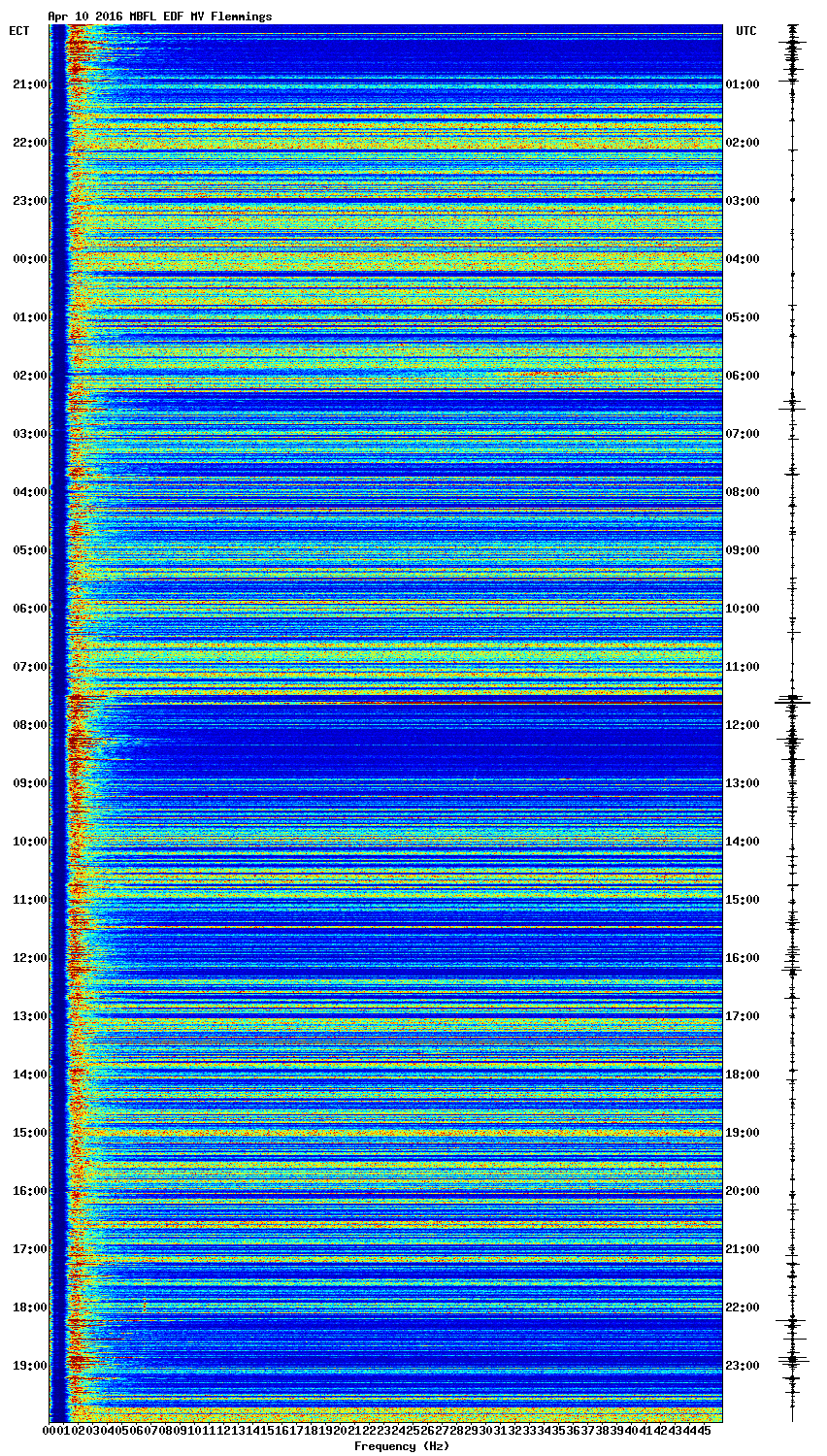
Task: Select the 19:00 label on the ECT axis
Action: [x=29, y=1366]
